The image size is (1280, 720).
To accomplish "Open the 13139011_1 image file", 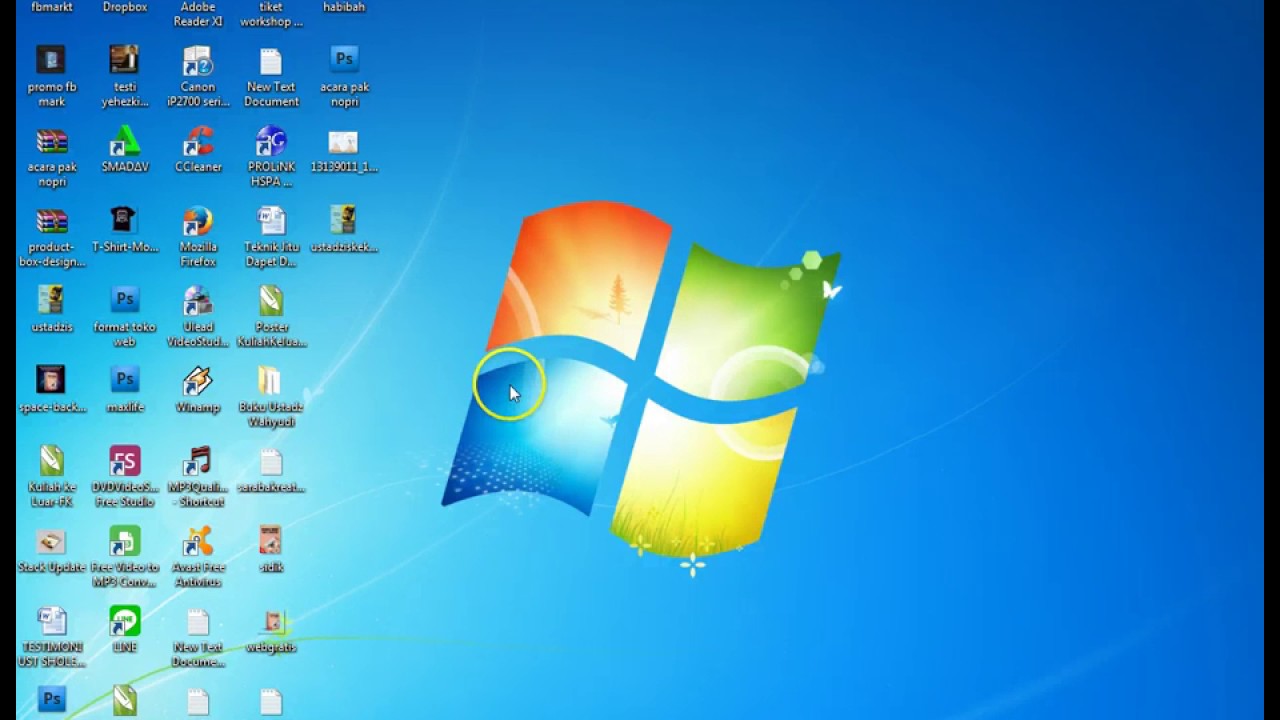I will pyautogui.click(x=343, y=140).
